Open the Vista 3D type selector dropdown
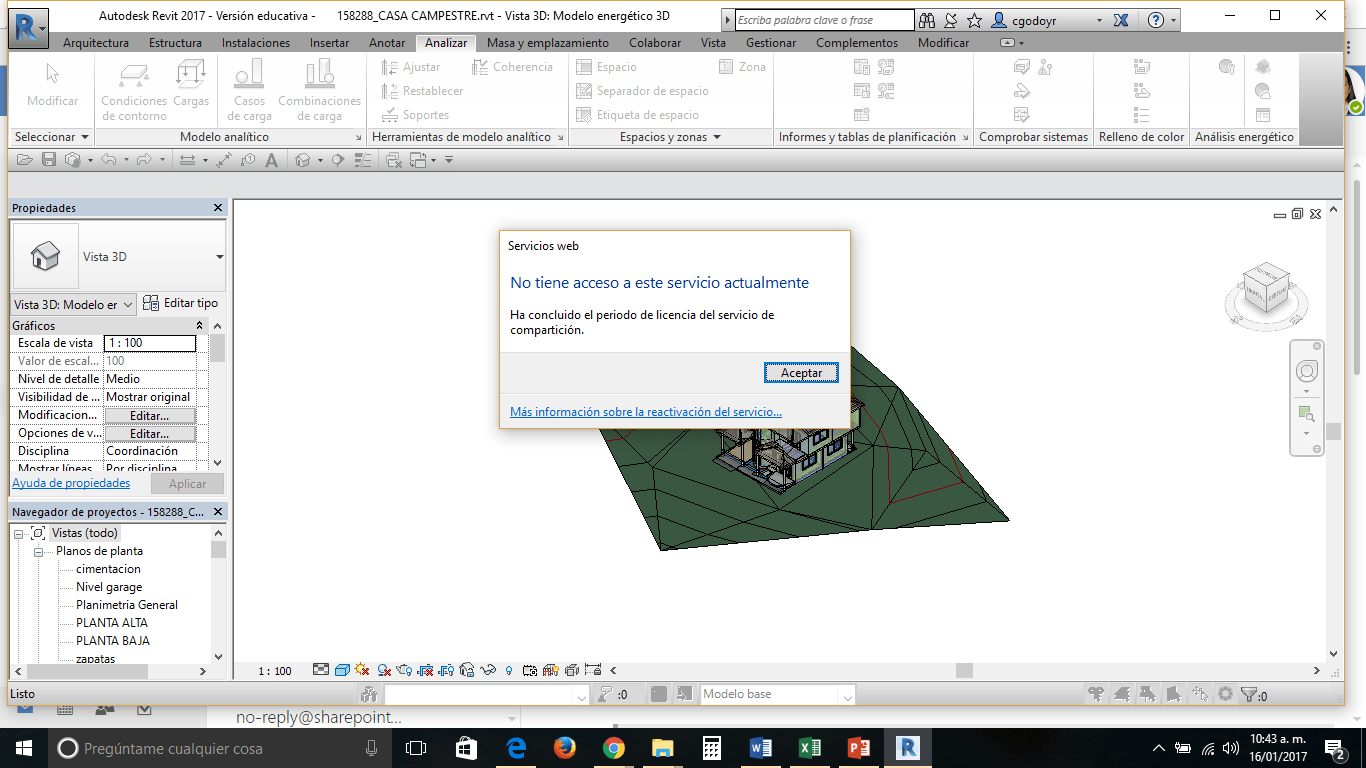This screenshot has width=1366, height=768. click(x=219, y=257)
